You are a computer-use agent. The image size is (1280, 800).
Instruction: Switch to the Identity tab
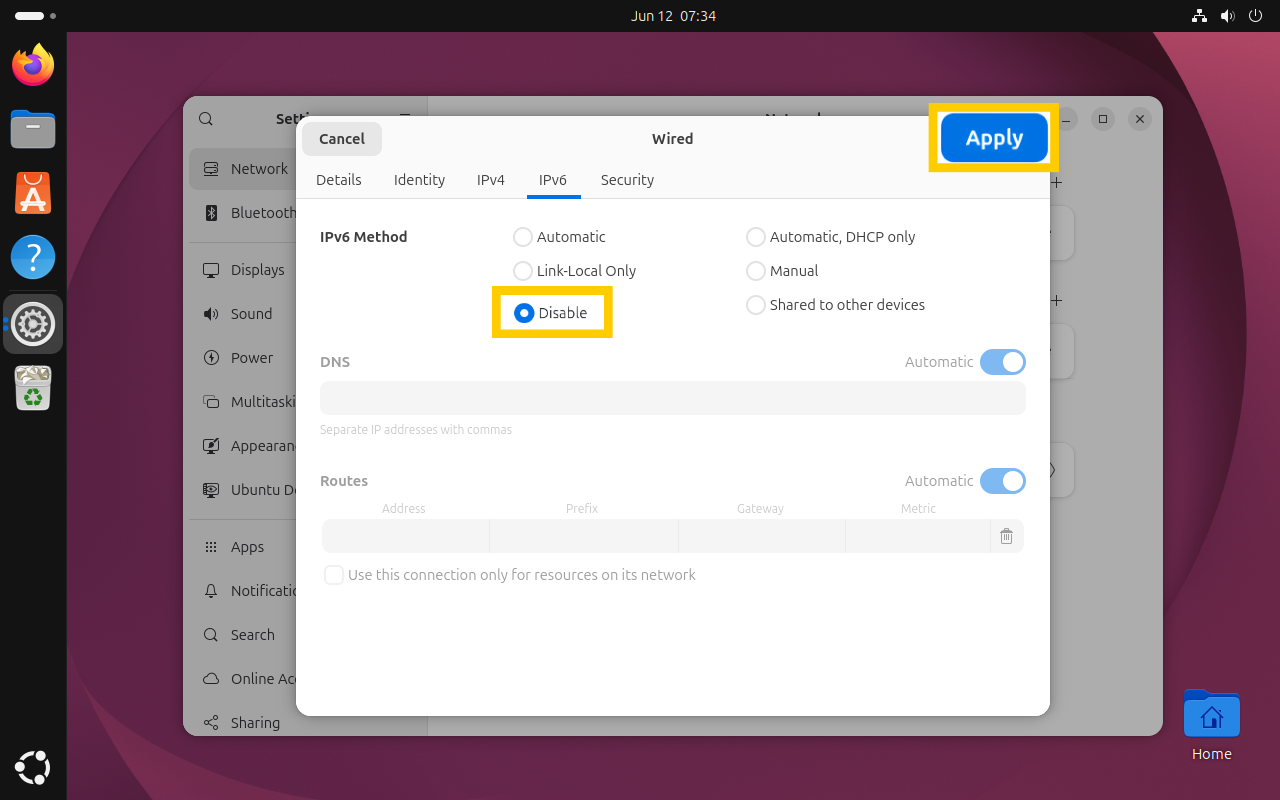tap(419, 180)
